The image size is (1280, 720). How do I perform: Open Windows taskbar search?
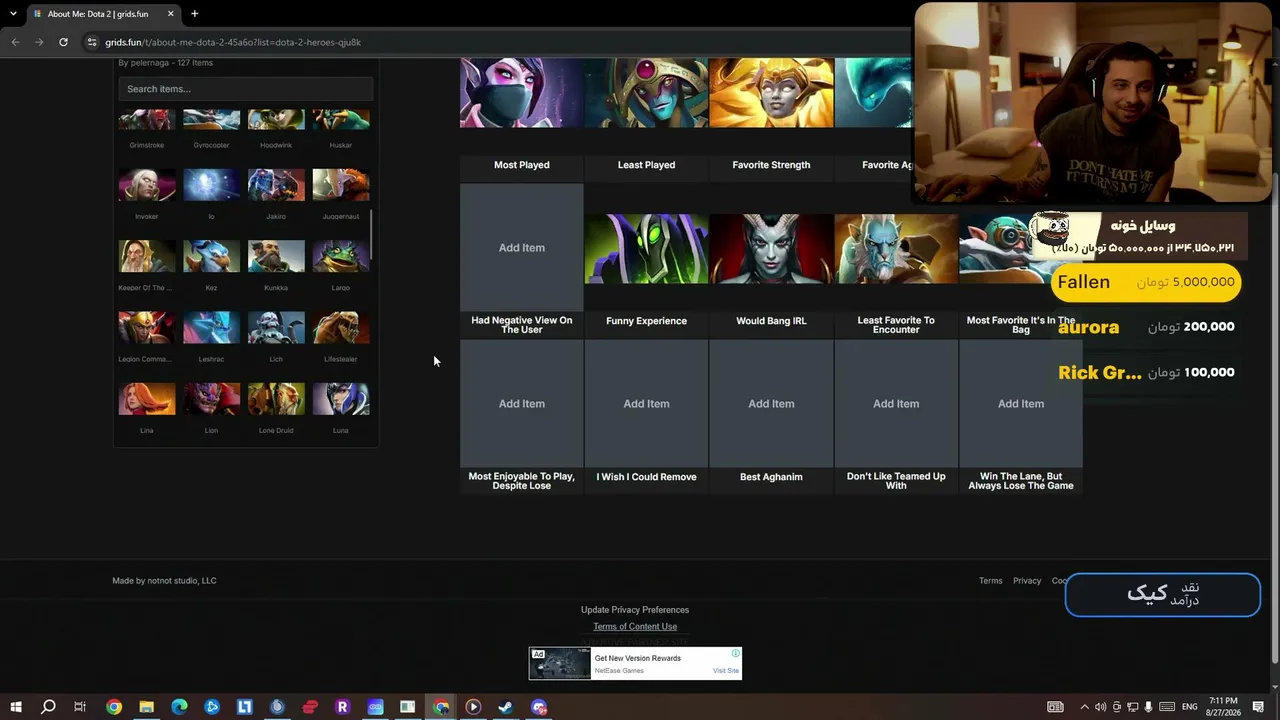pos(48,707)
